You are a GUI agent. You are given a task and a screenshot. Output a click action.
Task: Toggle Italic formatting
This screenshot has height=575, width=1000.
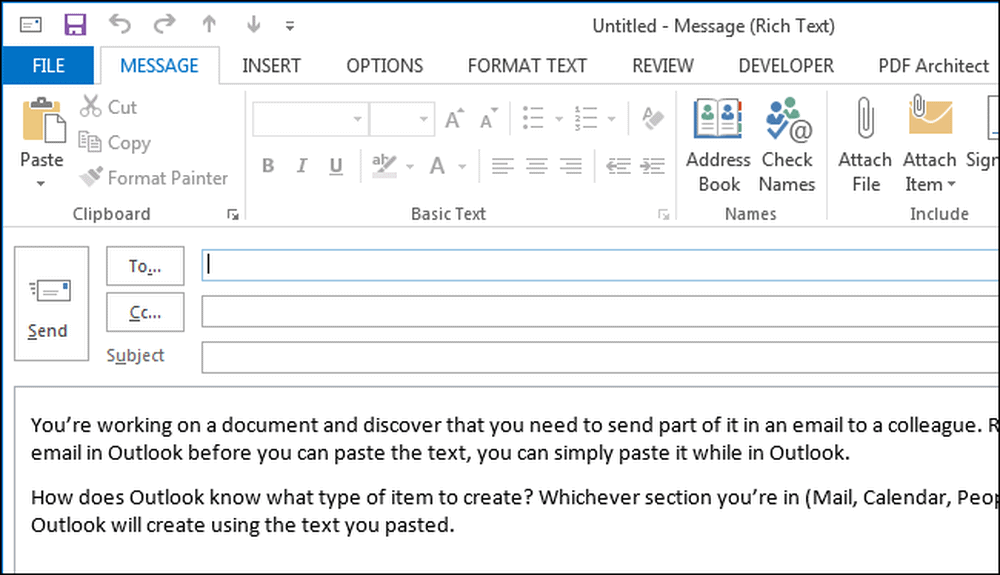pos(302,166)
